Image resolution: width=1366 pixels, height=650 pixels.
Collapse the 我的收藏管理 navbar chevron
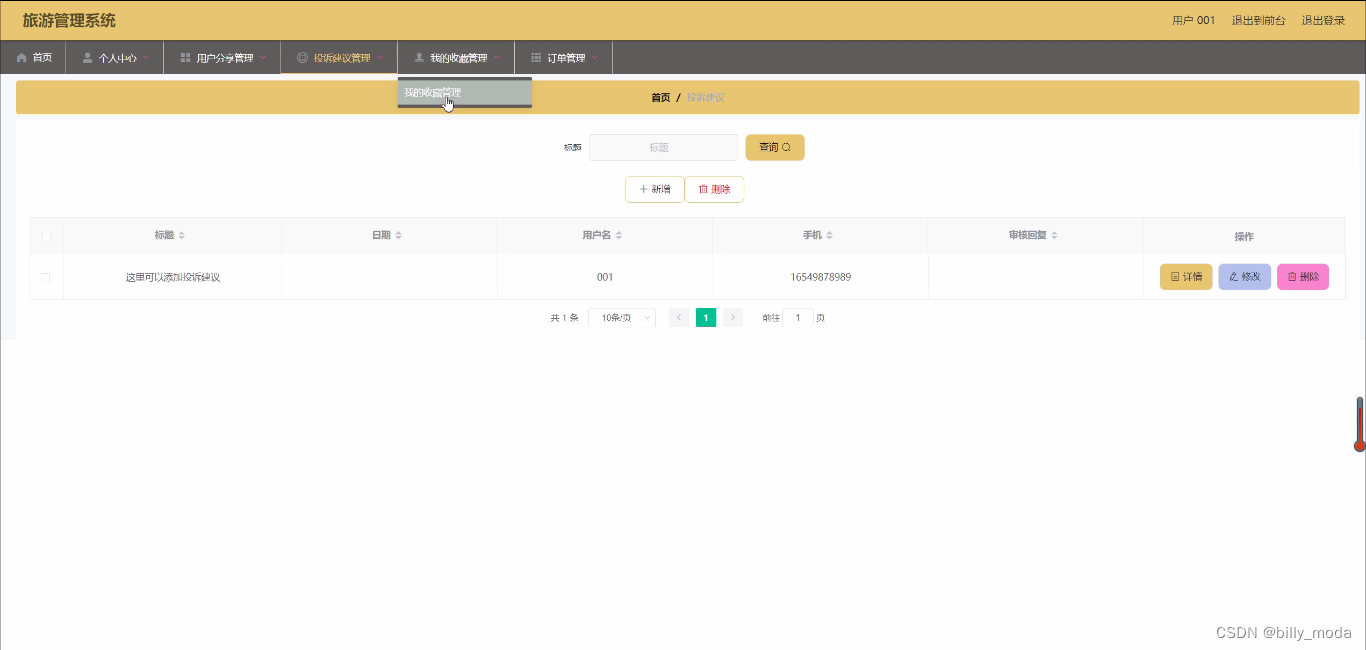pyautogui.click(x=497, y=58)
